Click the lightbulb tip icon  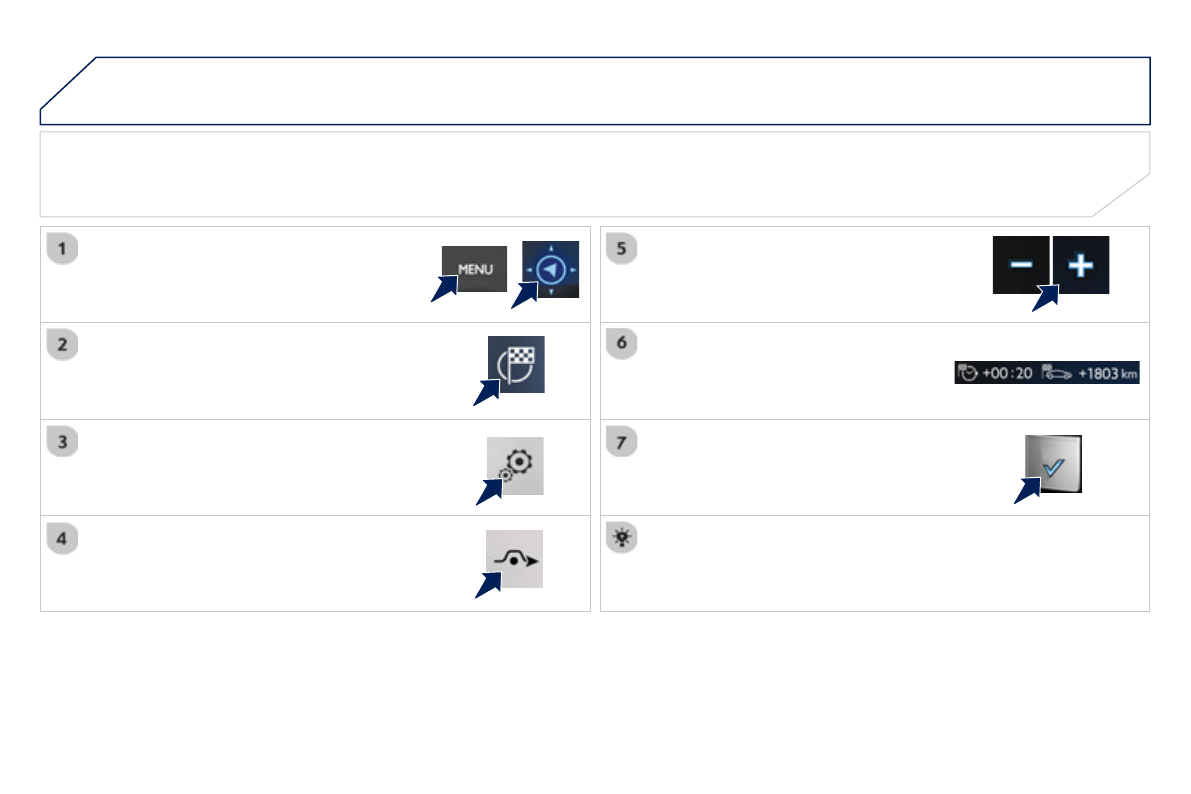pyautogui.click(x=622, y=538)
